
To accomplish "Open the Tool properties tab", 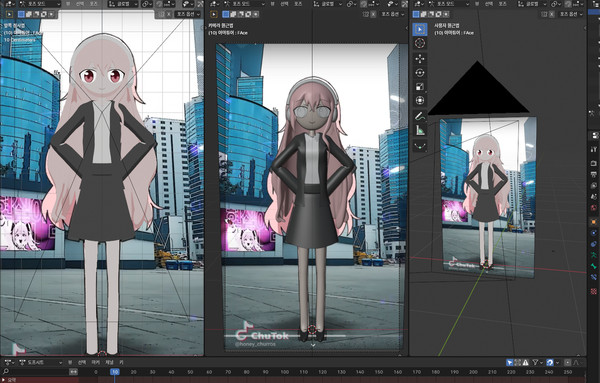I will point(593,149).
